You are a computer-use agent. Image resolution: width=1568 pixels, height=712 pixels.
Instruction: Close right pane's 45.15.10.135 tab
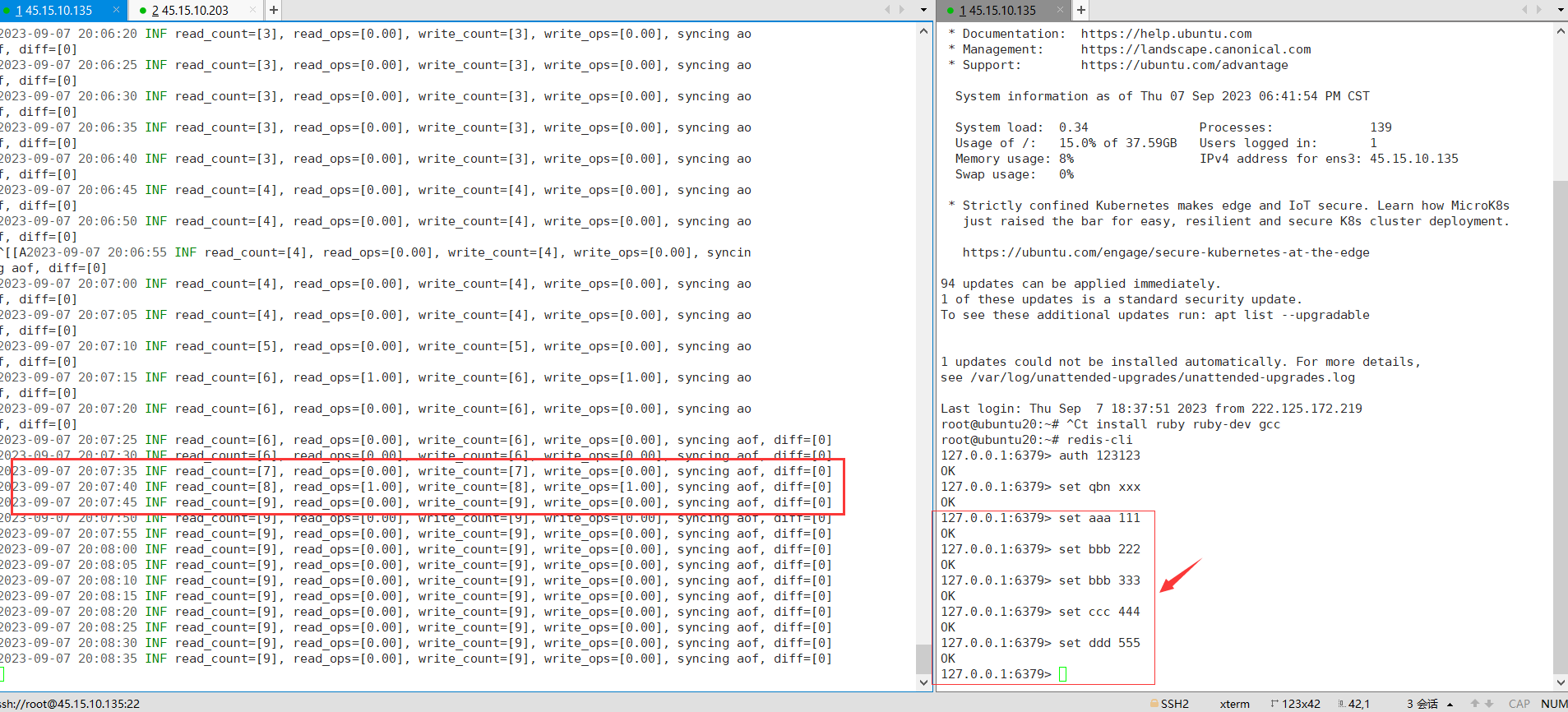pyautogui.click(x=1060, y=10)
